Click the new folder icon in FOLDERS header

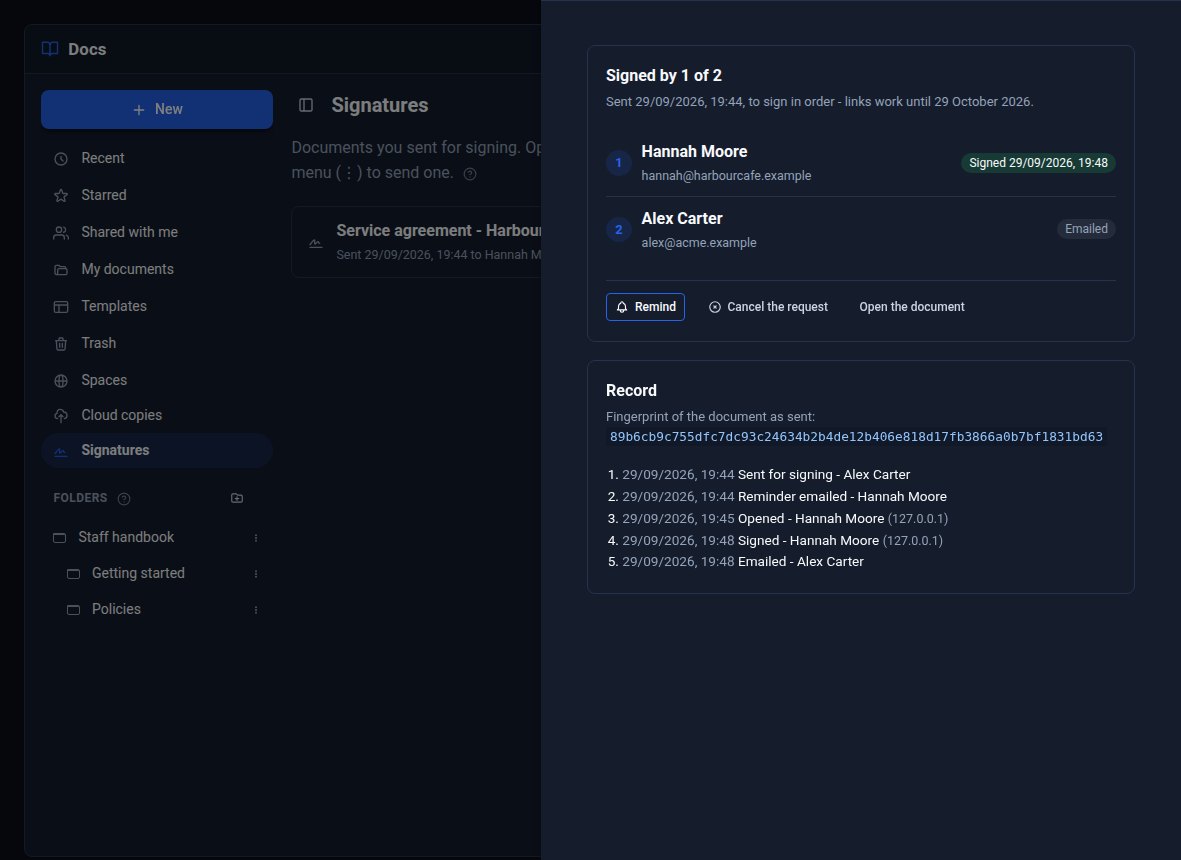[237, 498]
